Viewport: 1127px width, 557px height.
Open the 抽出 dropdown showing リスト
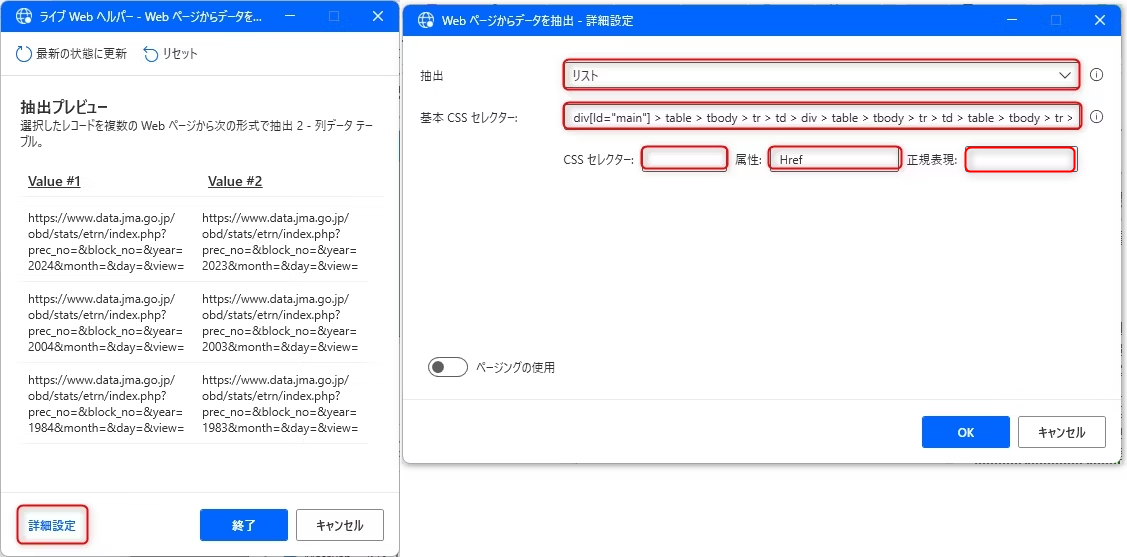coord(821,75)
